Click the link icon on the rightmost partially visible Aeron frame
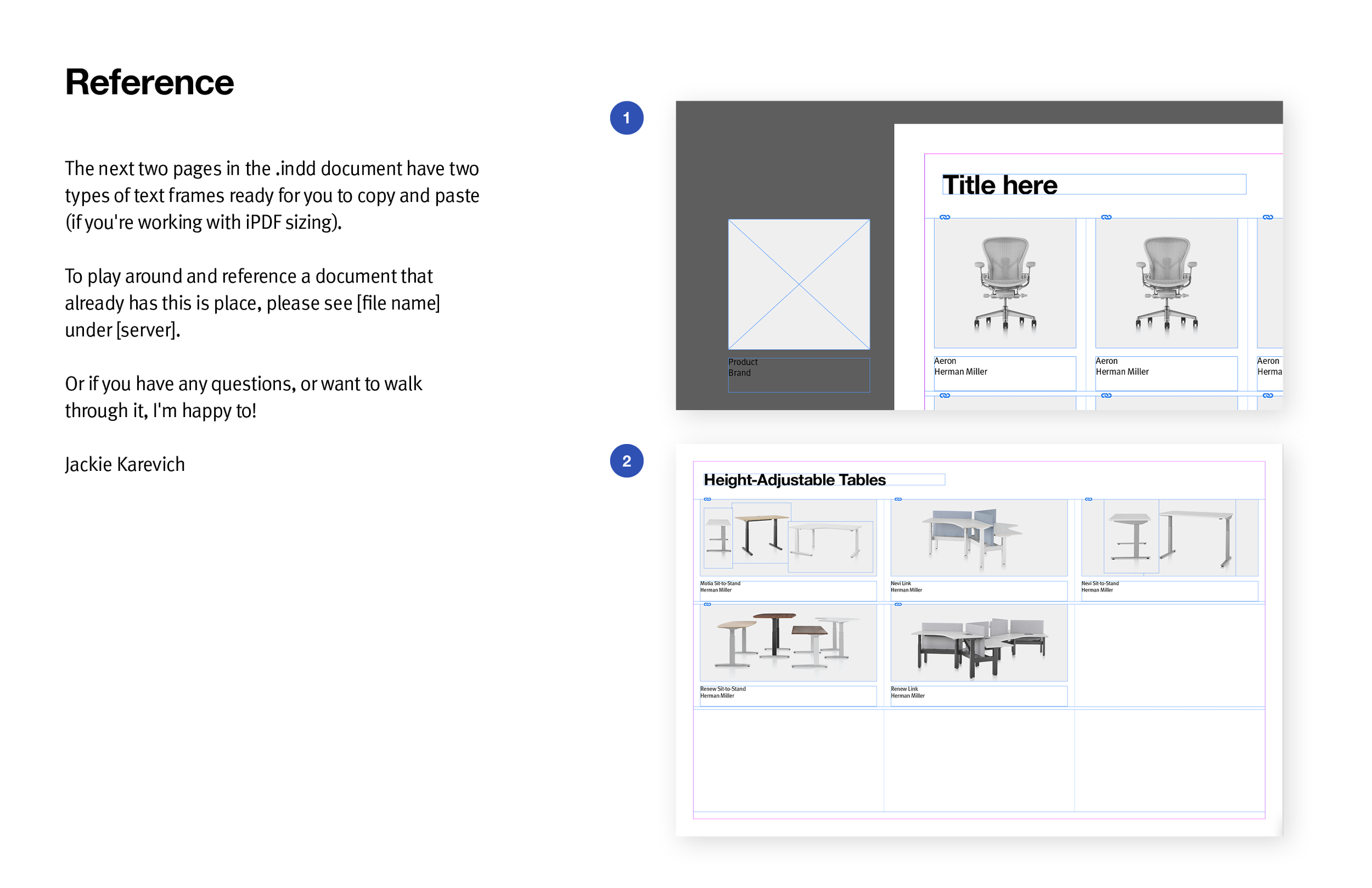The image size is (1372, 888). click(1268, 217)
